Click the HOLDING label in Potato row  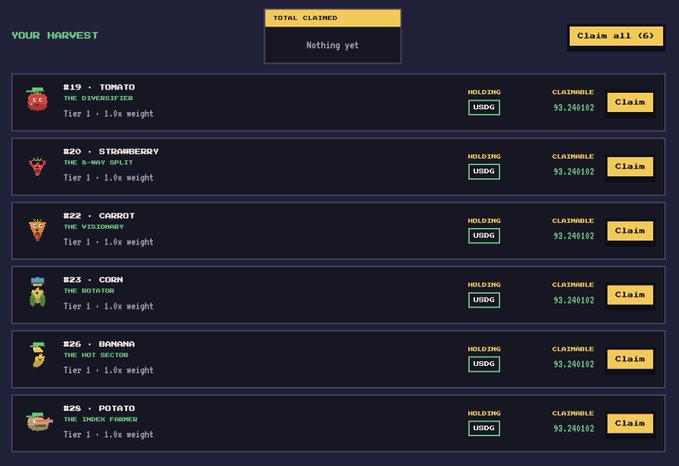click(x=484, y=413)
